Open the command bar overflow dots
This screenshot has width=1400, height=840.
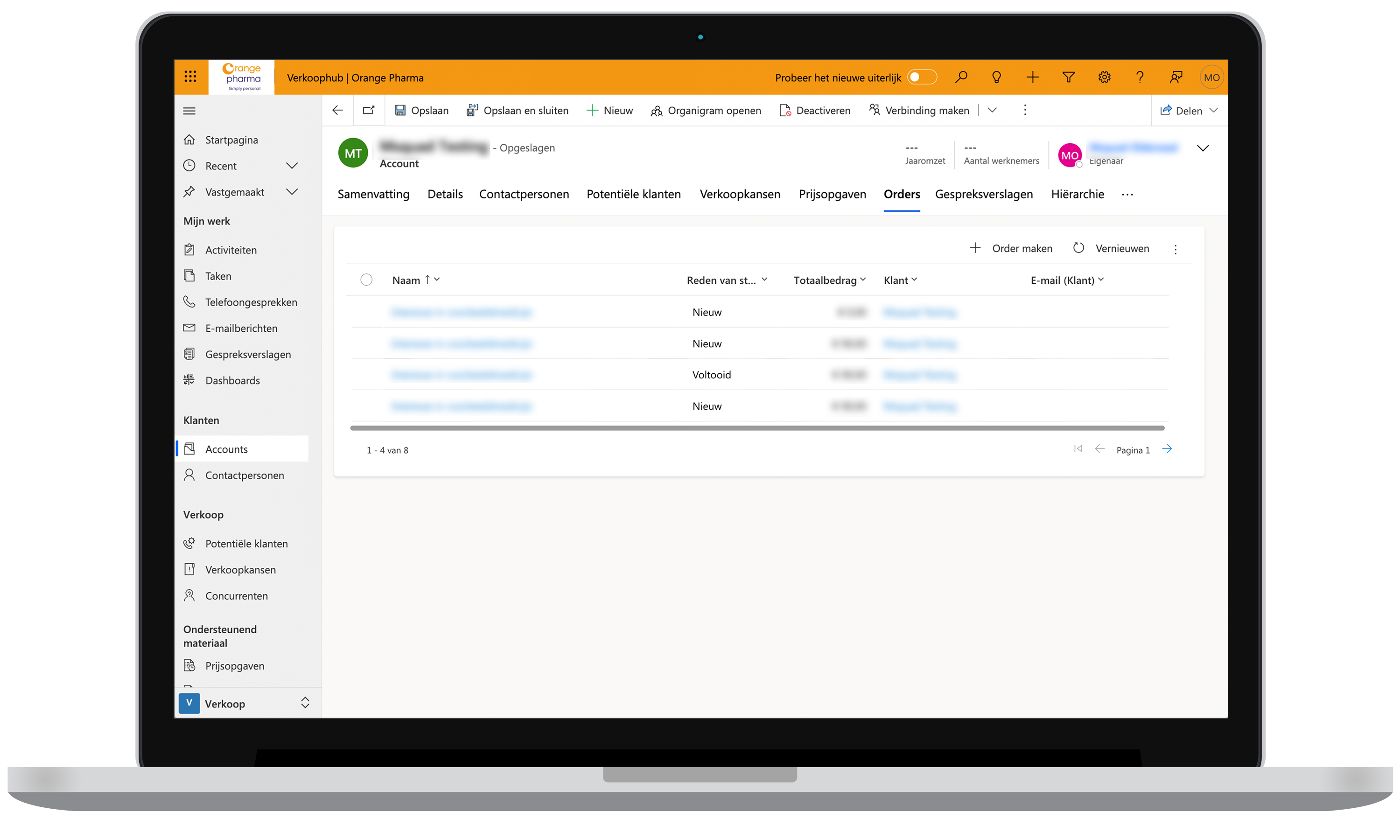[1025, 111]
